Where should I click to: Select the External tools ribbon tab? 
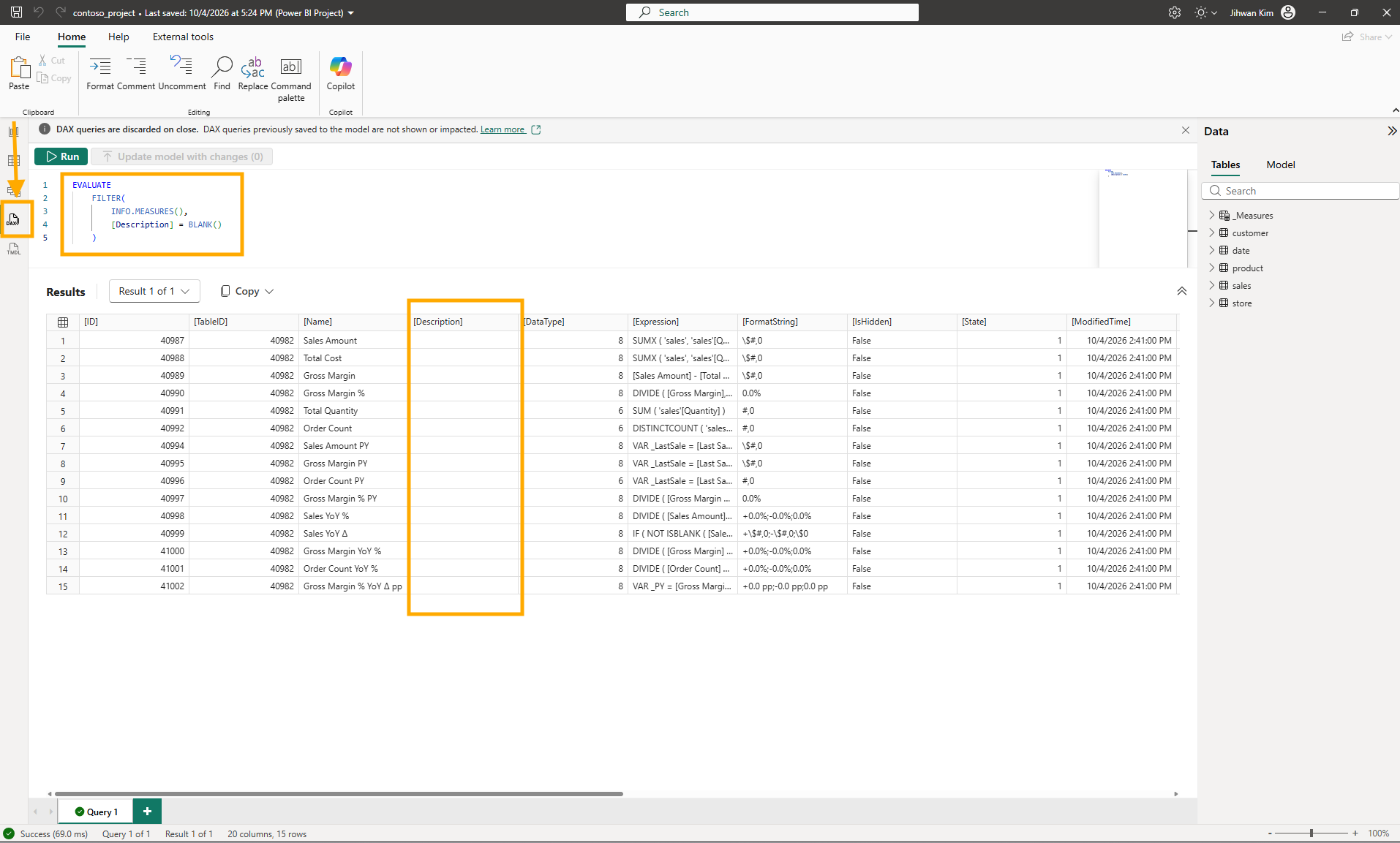pos(183,37)
